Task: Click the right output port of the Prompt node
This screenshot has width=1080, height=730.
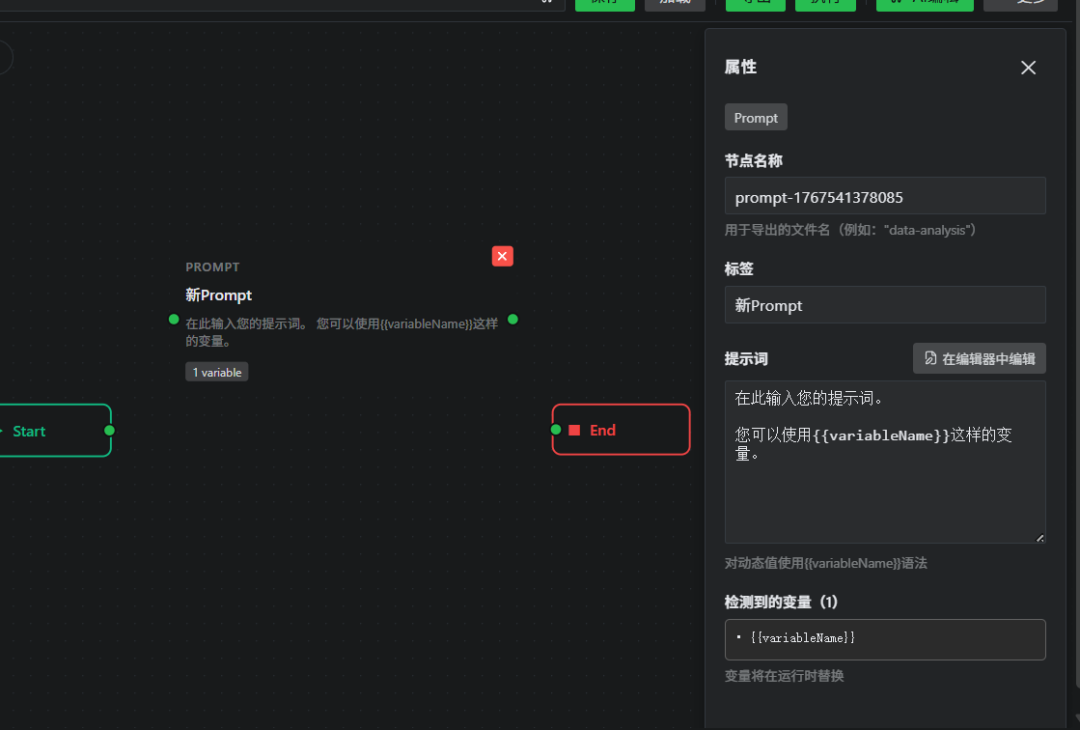Action: pyautogui.click(x=512, y=320)
